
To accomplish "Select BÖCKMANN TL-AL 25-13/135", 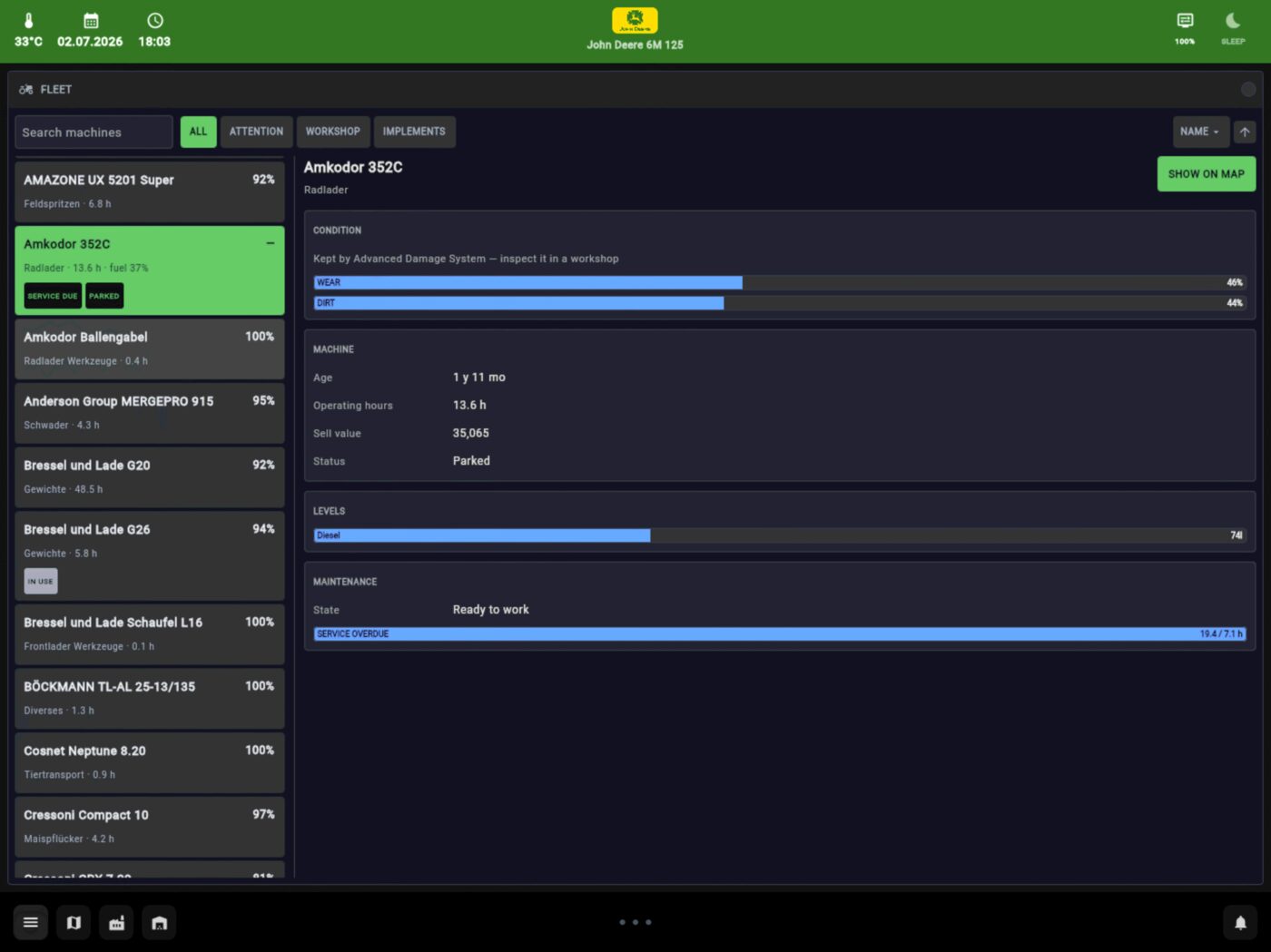I will [x=150, y=699].
